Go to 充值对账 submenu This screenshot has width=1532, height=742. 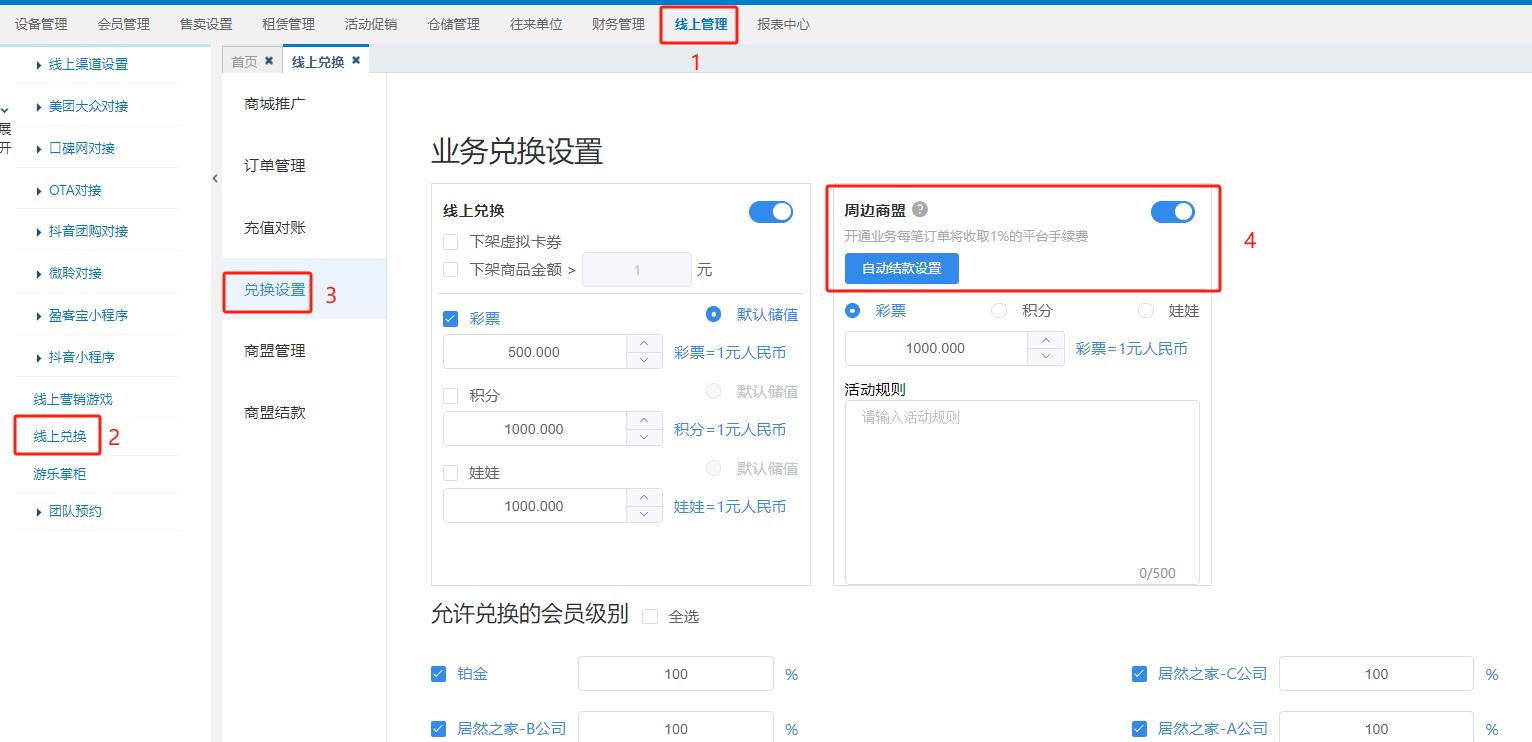[x=275, y=227]
